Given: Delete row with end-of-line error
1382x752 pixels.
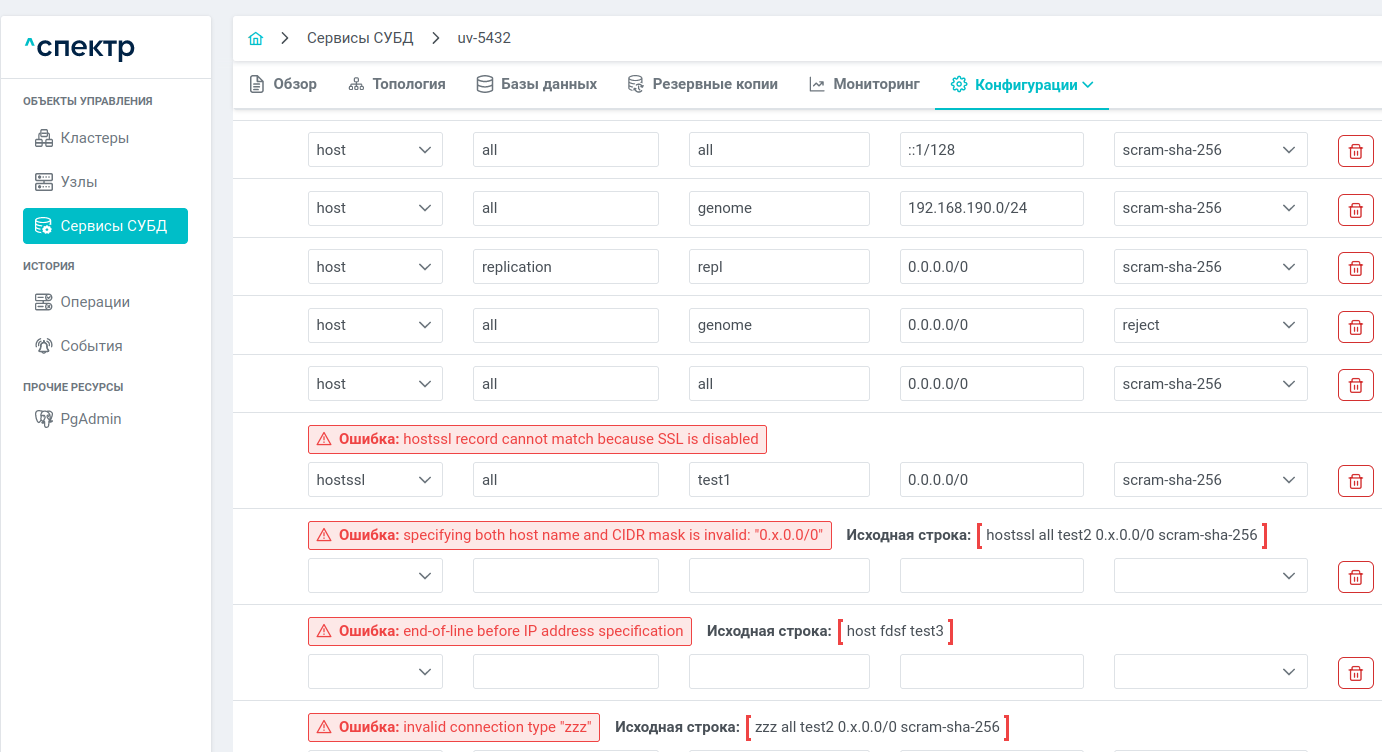Looking at the screenshot, I should click(1355, 673).
